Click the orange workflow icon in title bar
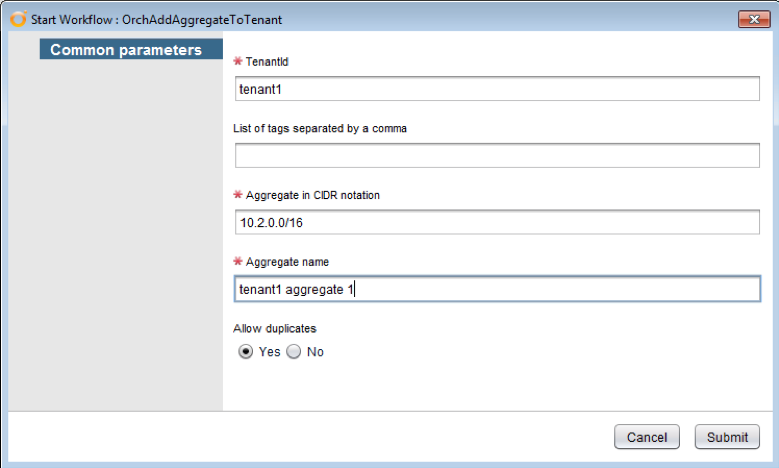This screenshot has width=779, height=468. click(18, 19)
